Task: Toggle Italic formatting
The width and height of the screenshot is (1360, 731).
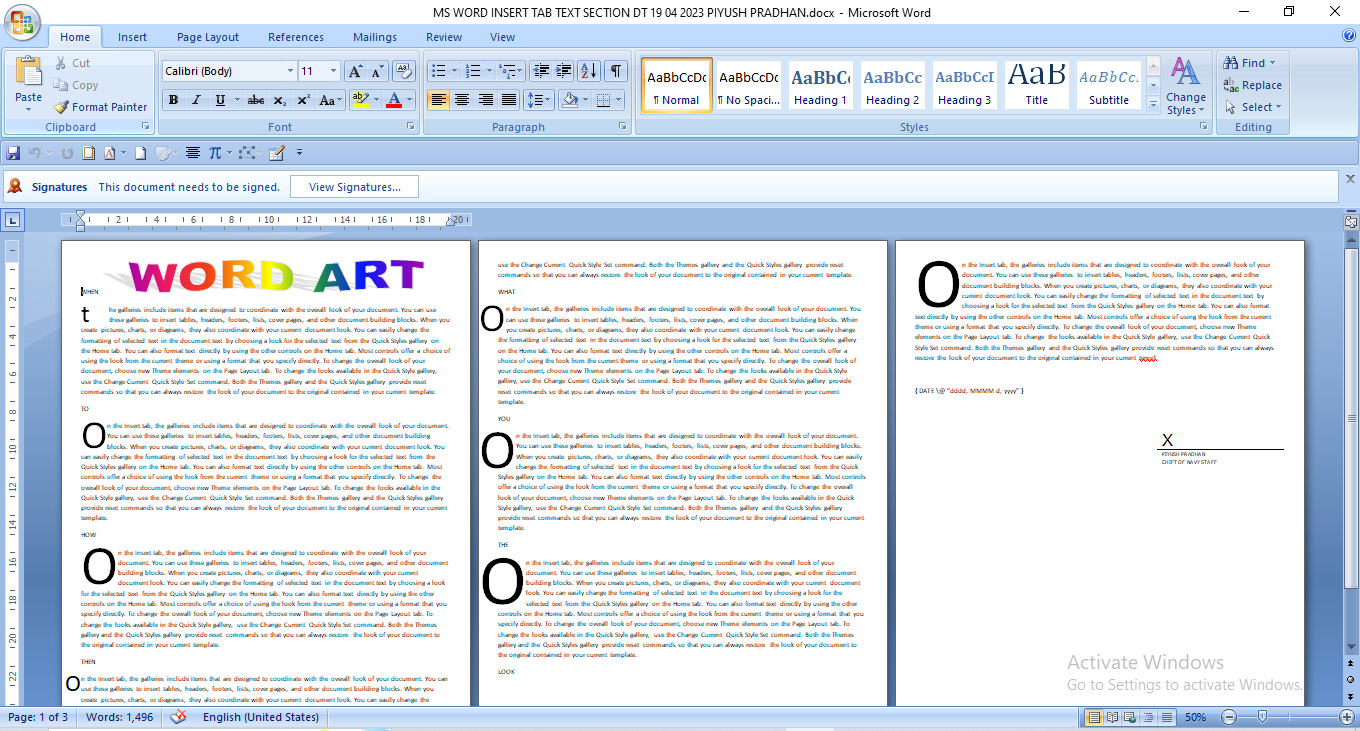Action: tap(196, 100)
